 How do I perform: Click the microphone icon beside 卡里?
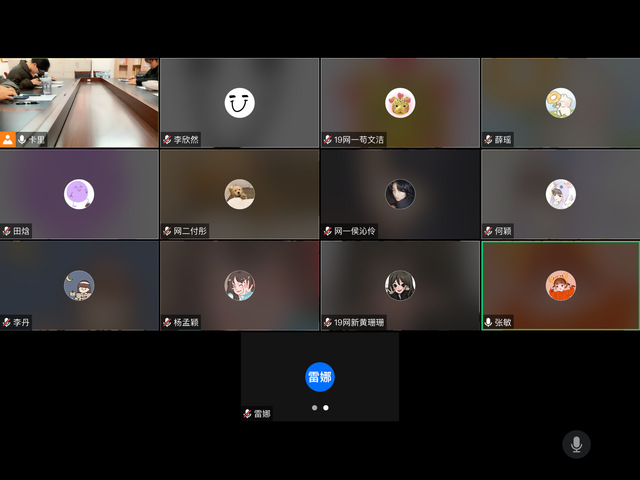21,140
